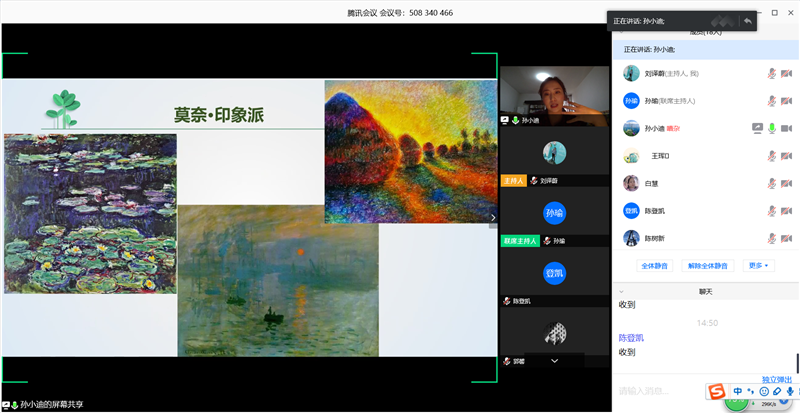
Task: Toggle Sogou punctuation mode icon
Action: tap(751, 392)
